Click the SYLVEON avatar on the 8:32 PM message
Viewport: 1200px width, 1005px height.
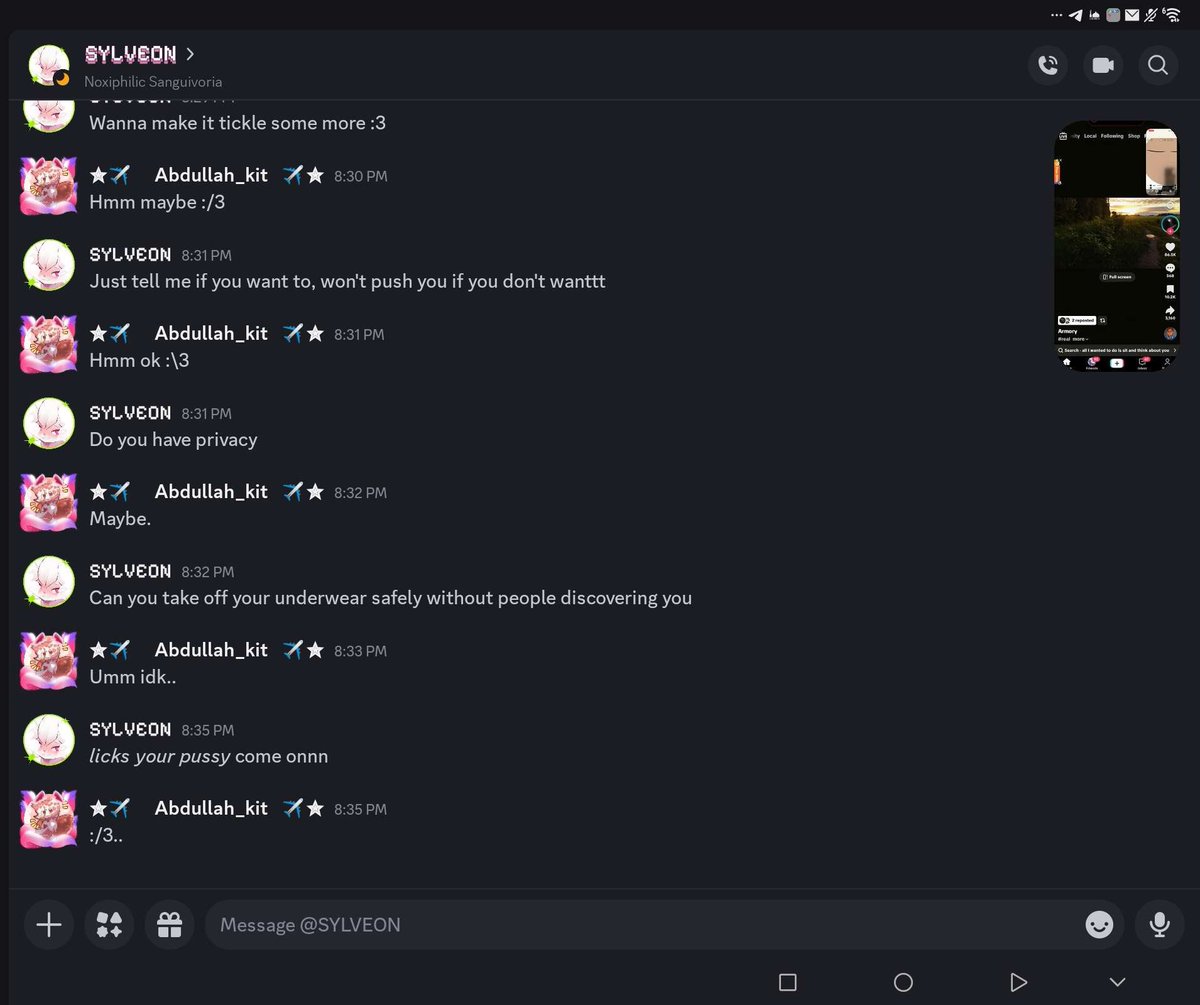[x=49, y=581]
